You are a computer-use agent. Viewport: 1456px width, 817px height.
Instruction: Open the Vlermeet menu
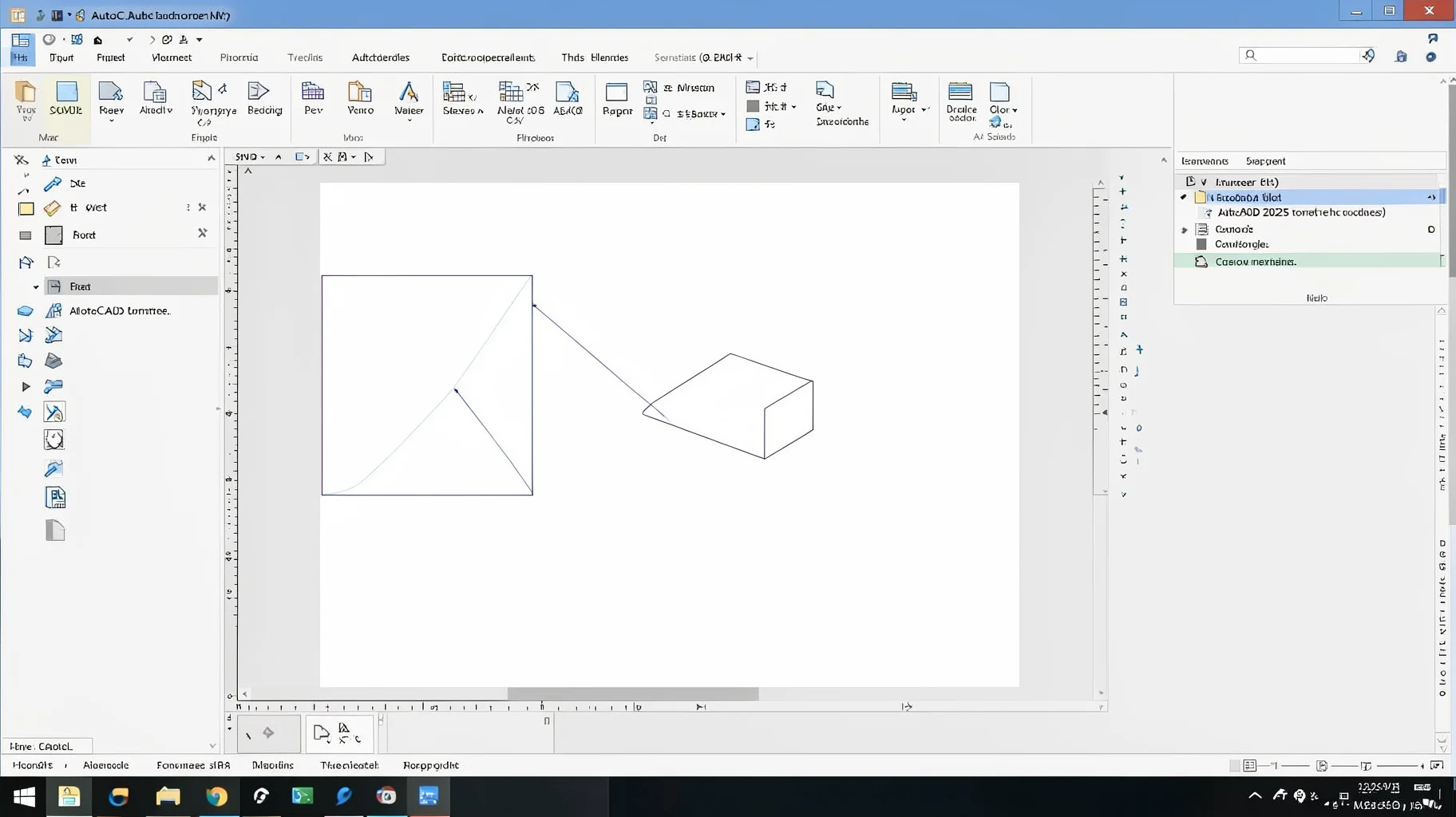click(172, 57)
